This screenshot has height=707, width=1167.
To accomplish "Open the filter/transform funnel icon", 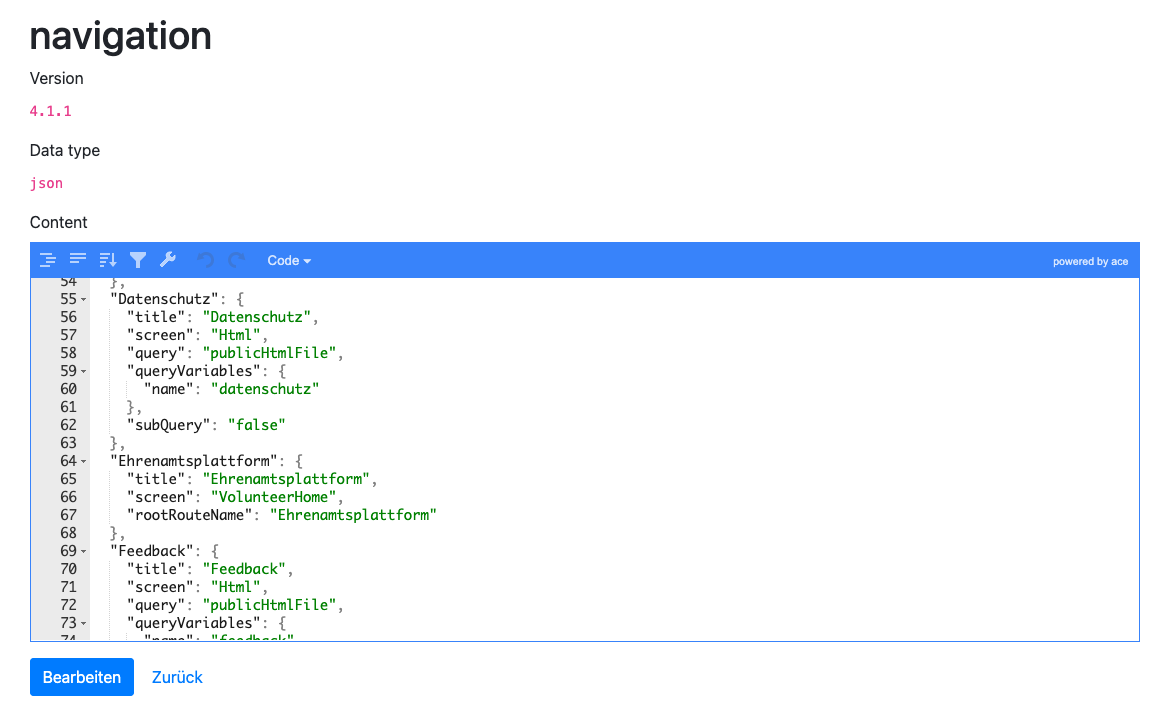I will (138, 261).
